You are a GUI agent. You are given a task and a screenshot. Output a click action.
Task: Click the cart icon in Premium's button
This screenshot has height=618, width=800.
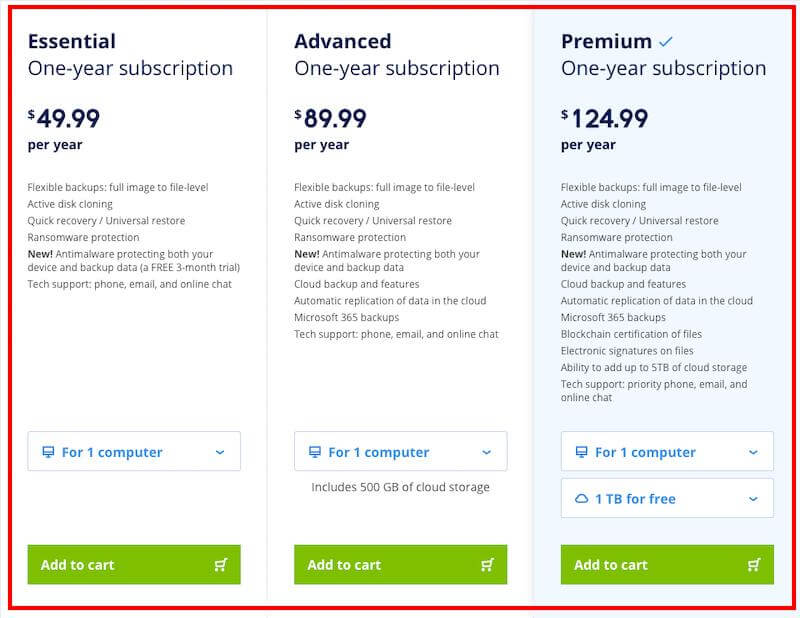pyautogui.click(x=754, y=565)
